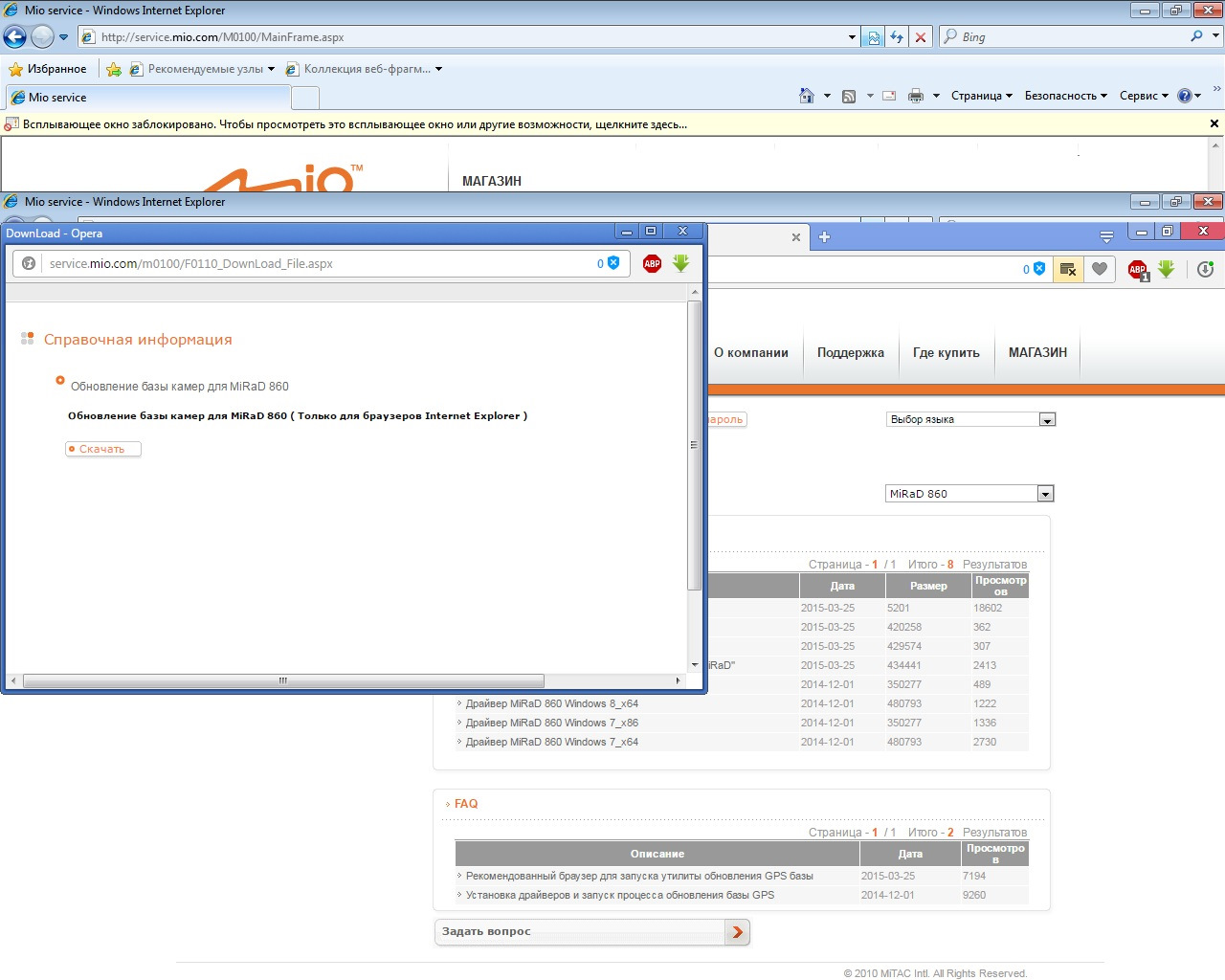Click the add-to-favorites bar star icon
The height and width of the screenshot is (980, 1225).
click(x=114, y=69)
